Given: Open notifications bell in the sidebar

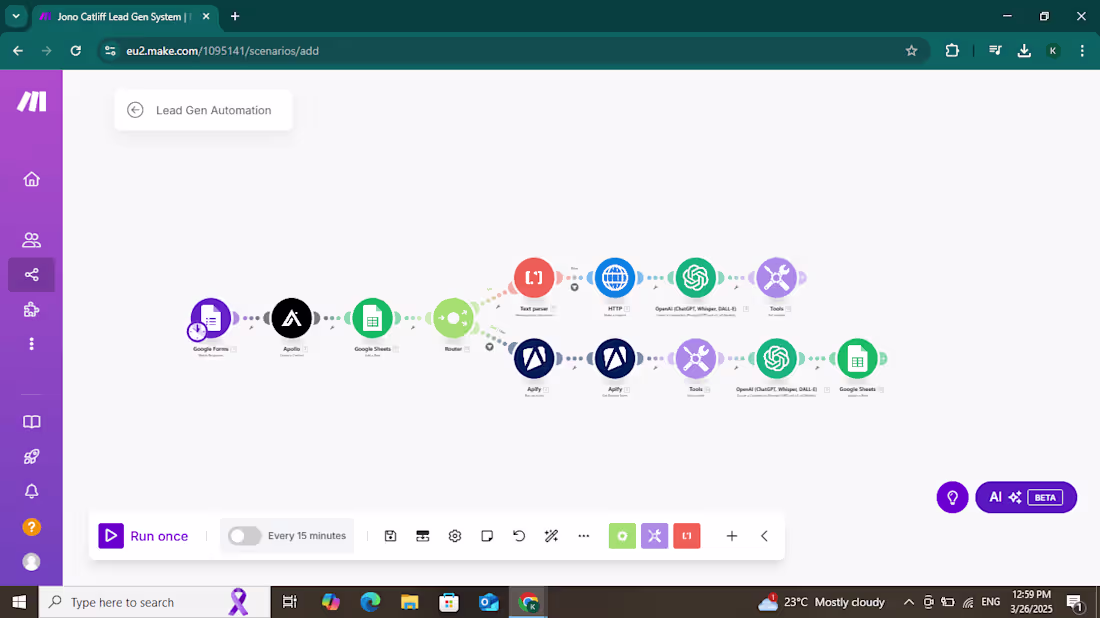Looking at the screenshot, I should click(x=32, y=492).
